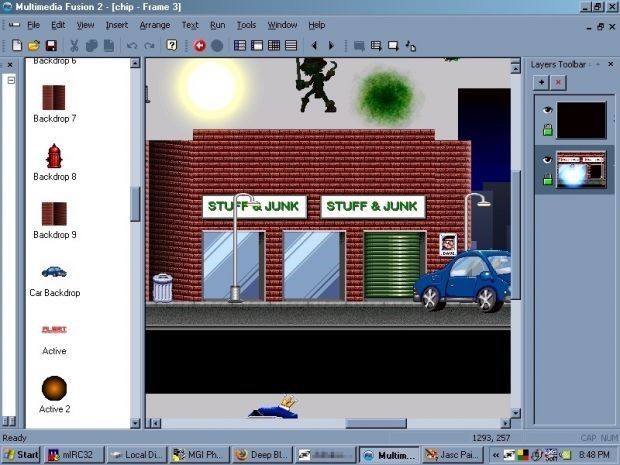Go to previous frame using left arrow

tap(314, 45)
